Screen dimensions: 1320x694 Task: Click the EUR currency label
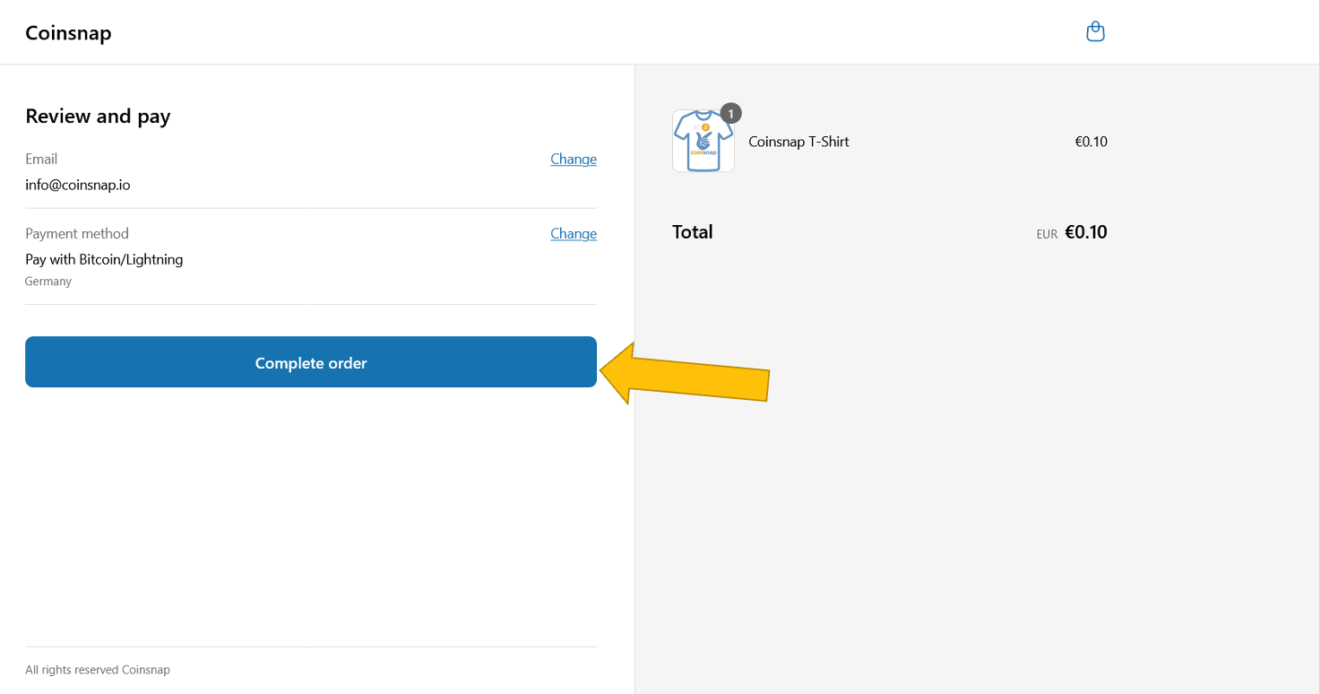(1047, 234)
